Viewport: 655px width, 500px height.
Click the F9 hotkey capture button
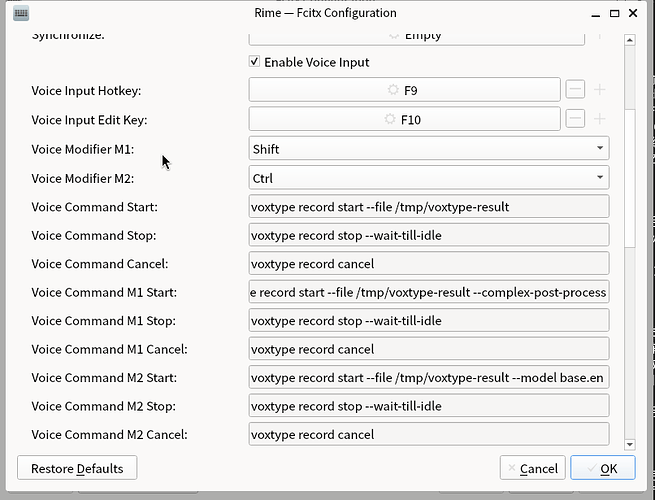click(404, 90)
